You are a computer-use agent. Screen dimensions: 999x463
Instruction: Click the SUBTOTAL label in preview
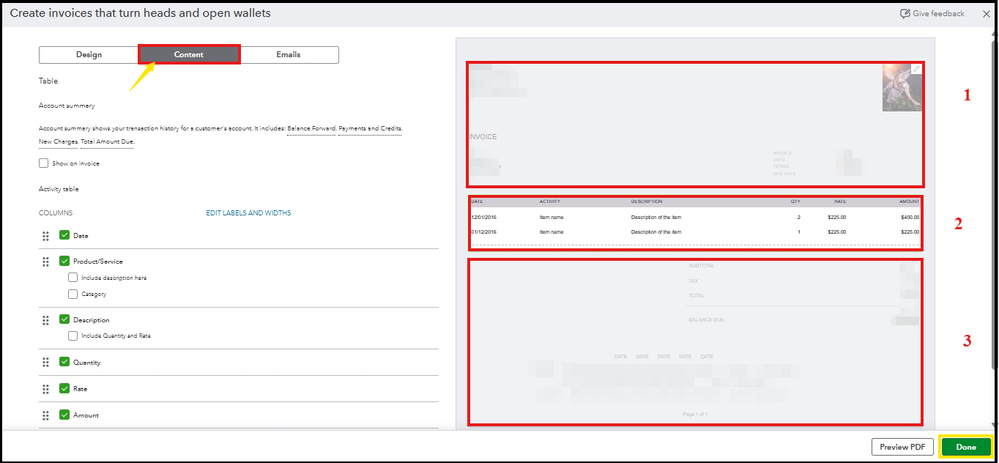point(701,266)
